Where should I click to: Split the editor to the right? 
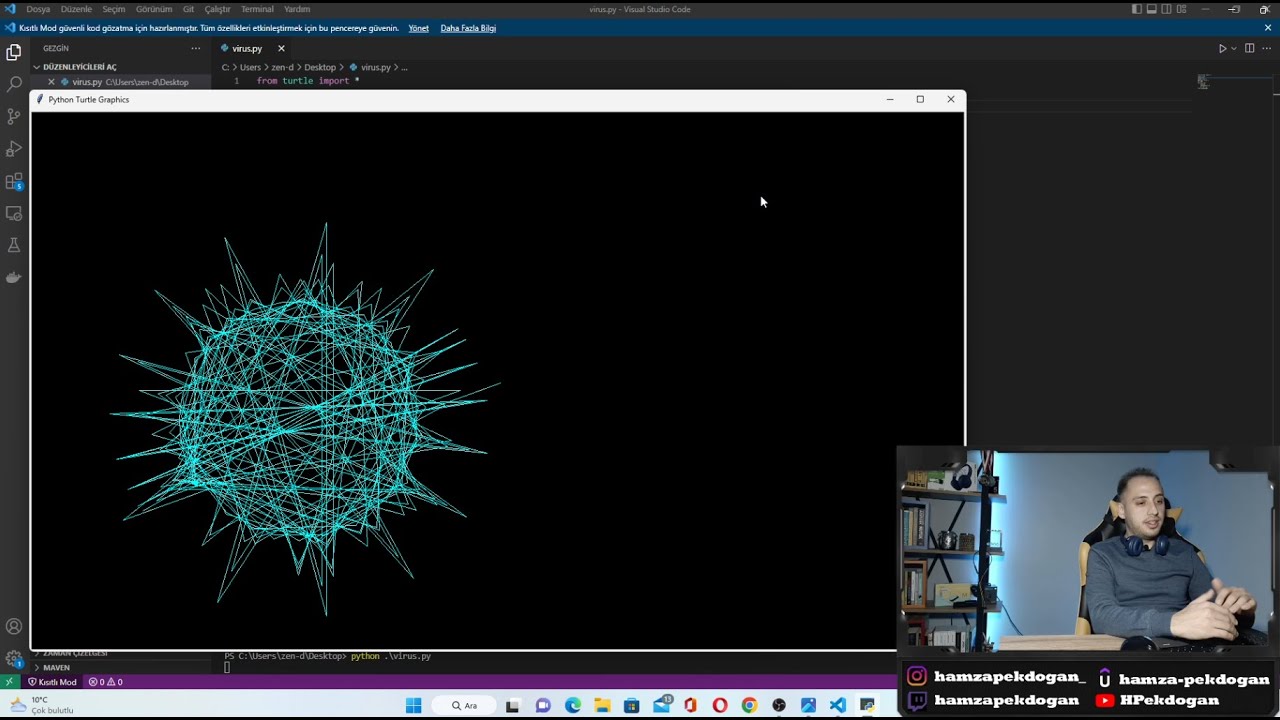1249,48
